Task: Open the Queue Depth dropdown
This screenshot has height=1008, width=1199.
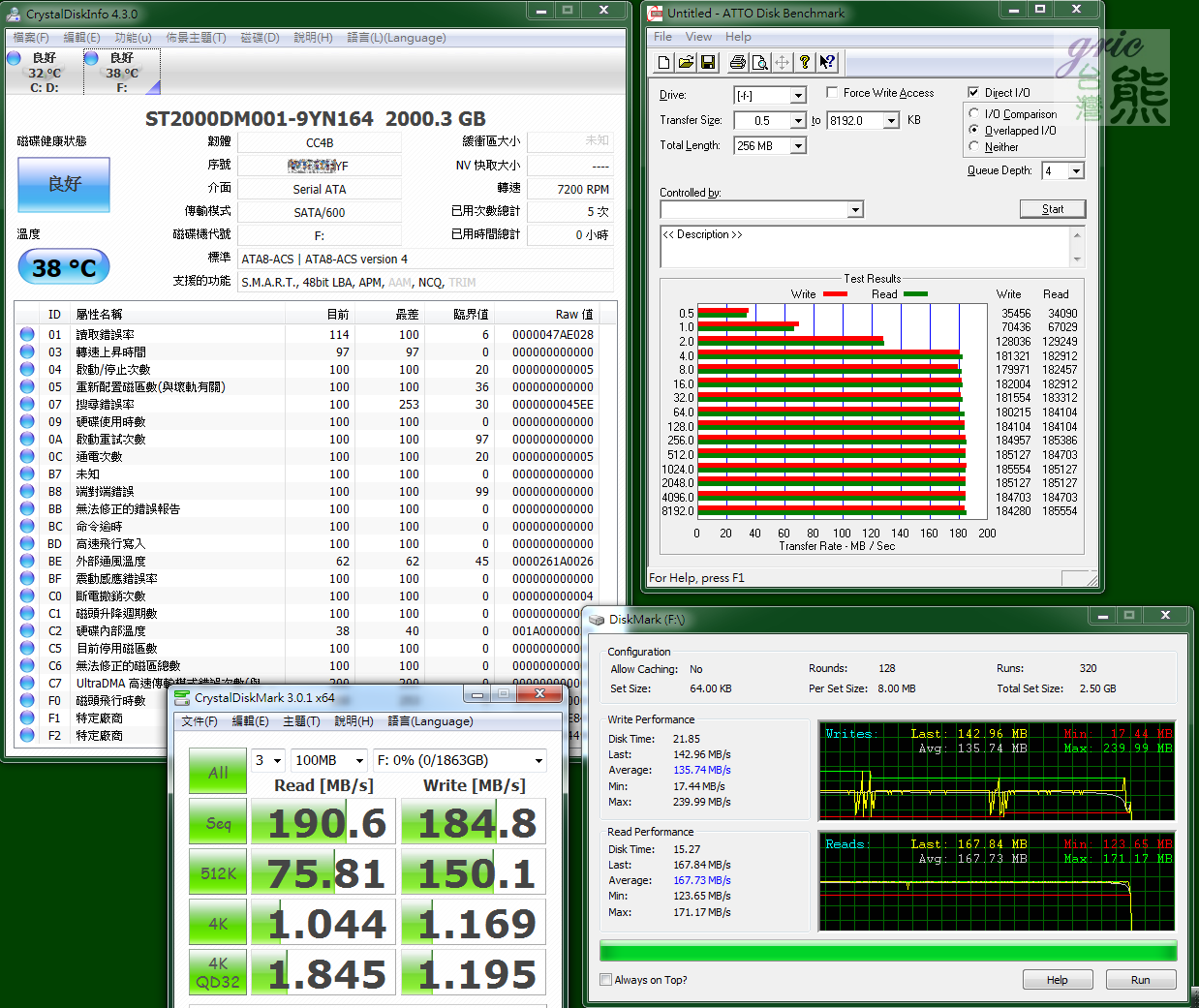Action: pos(1076,170)
